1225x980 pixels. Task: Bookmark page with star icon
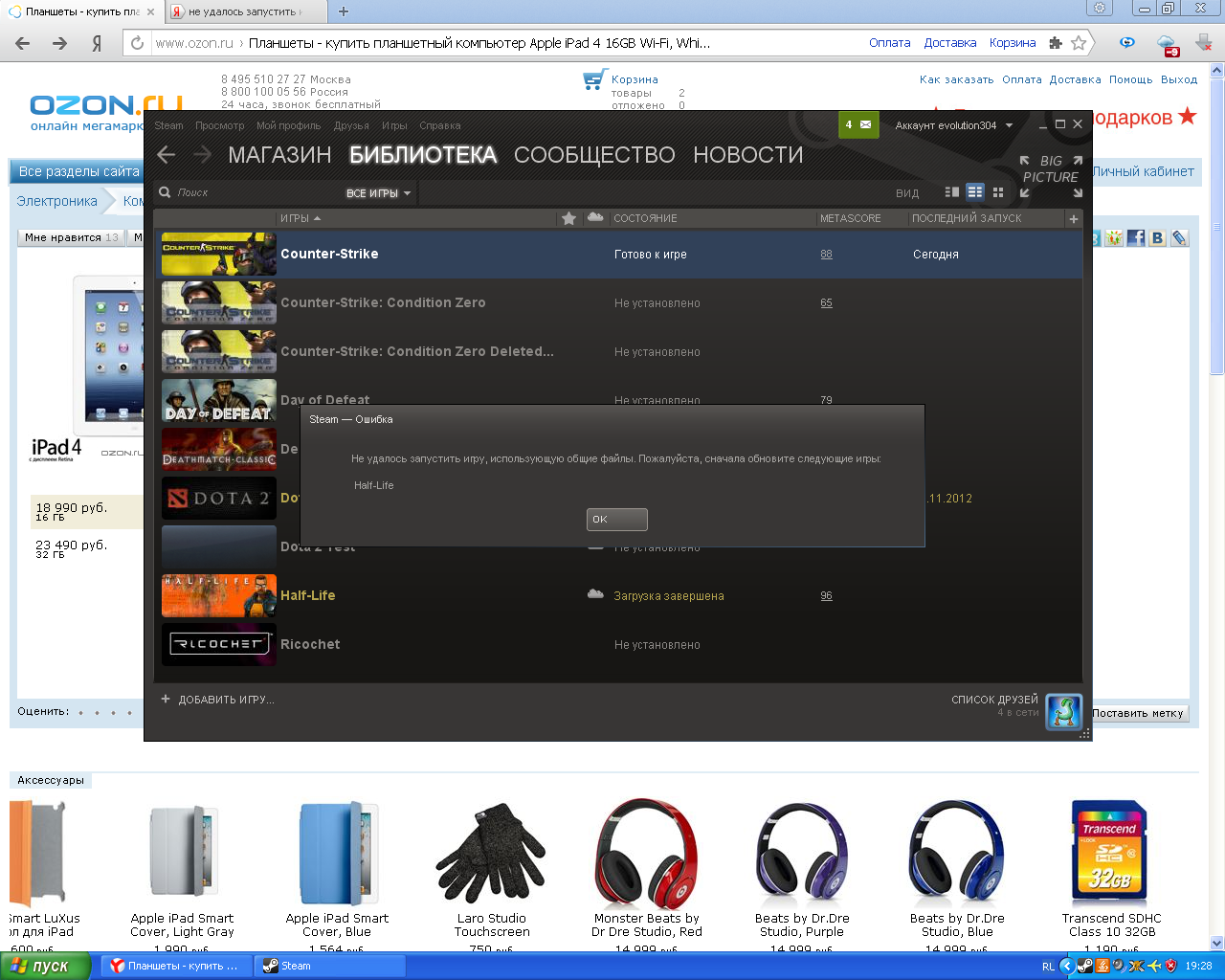pyautogui.click(x=1079, y=43)
